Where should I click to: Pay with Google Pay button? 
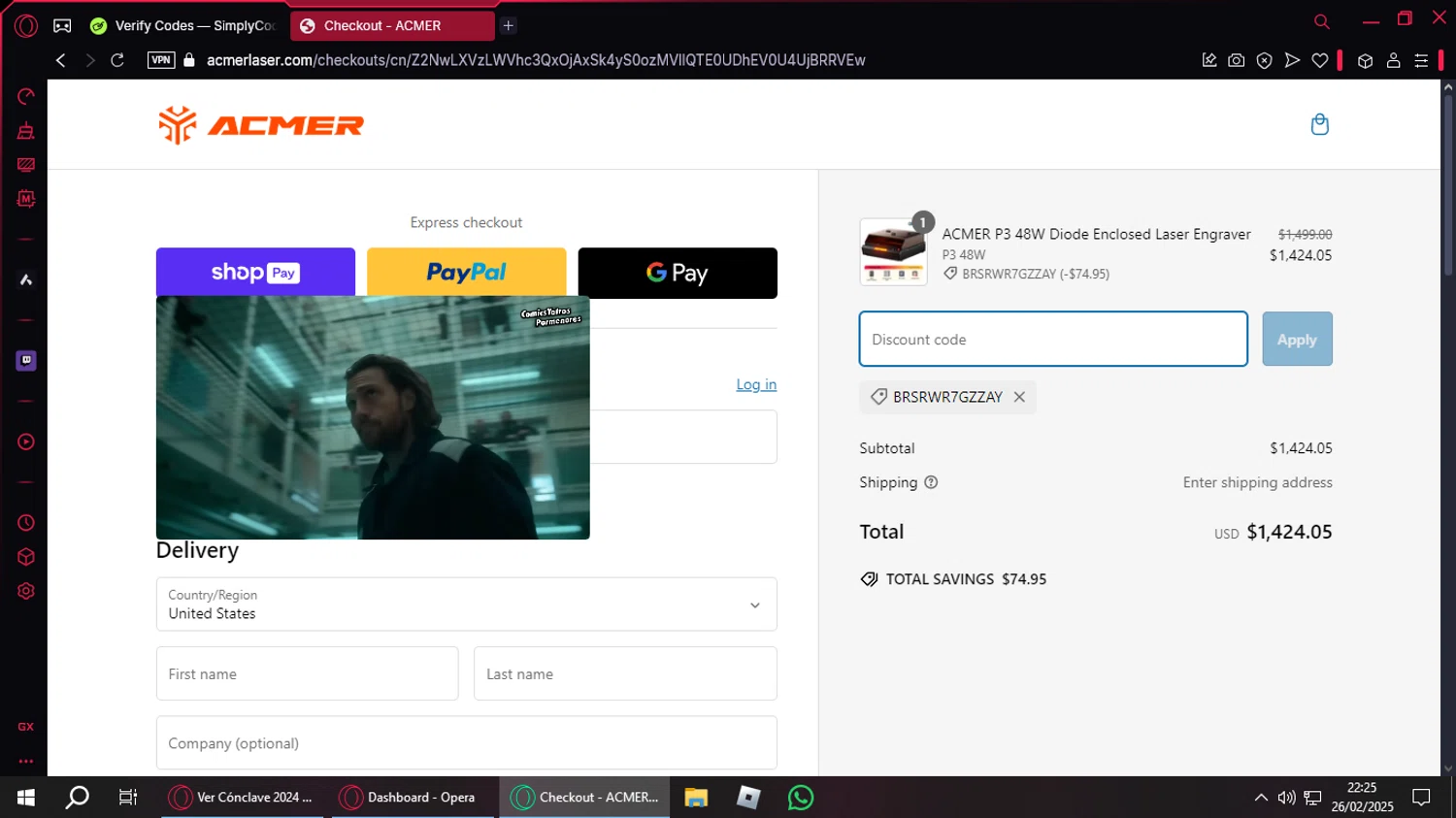coord(678,273)
